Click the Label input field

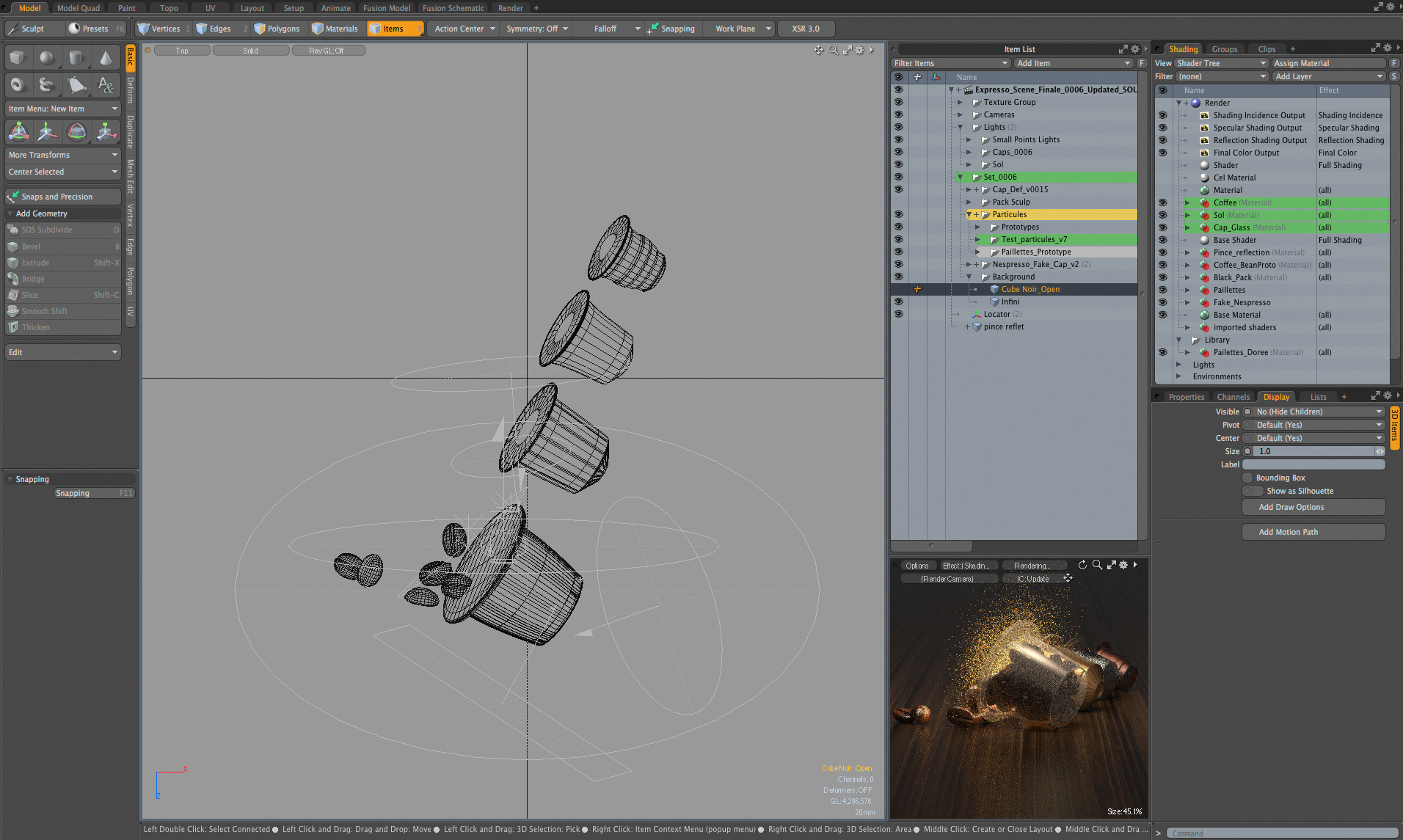(x=1313, y=464)
